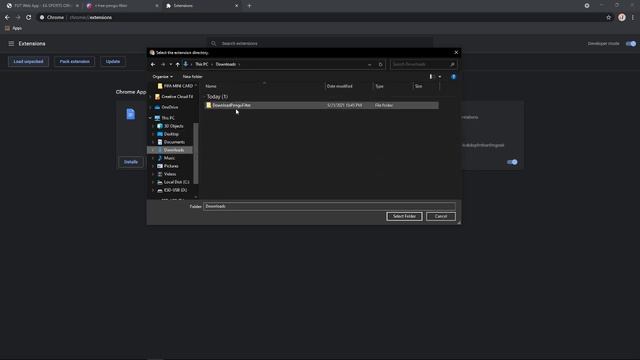Click This PC in the breadcrumb path
Screen dimensions: 640x360
(202, 64)
